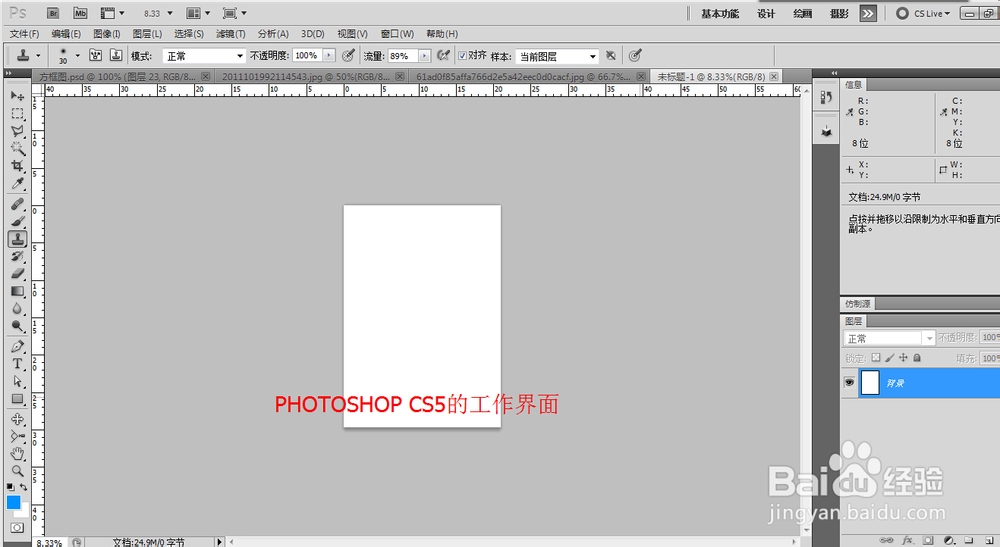Screen dimensions: 1000x547
Task: Select the Eyedropper tool
Action: [x=17, y=184]
